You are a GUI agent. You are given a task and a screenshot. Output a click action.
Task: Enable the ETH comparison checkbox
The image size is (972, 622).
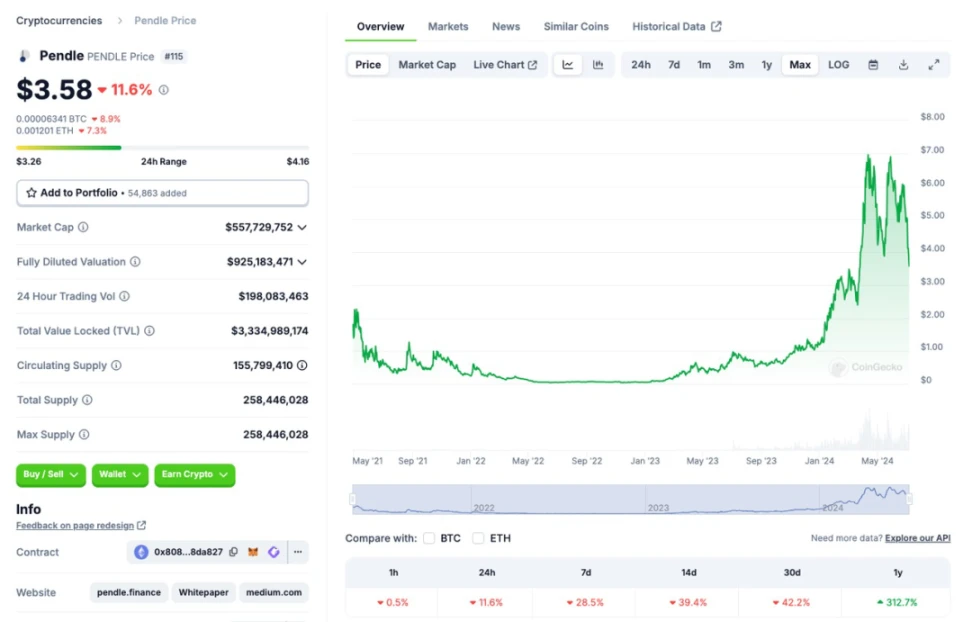coord(478,538)
